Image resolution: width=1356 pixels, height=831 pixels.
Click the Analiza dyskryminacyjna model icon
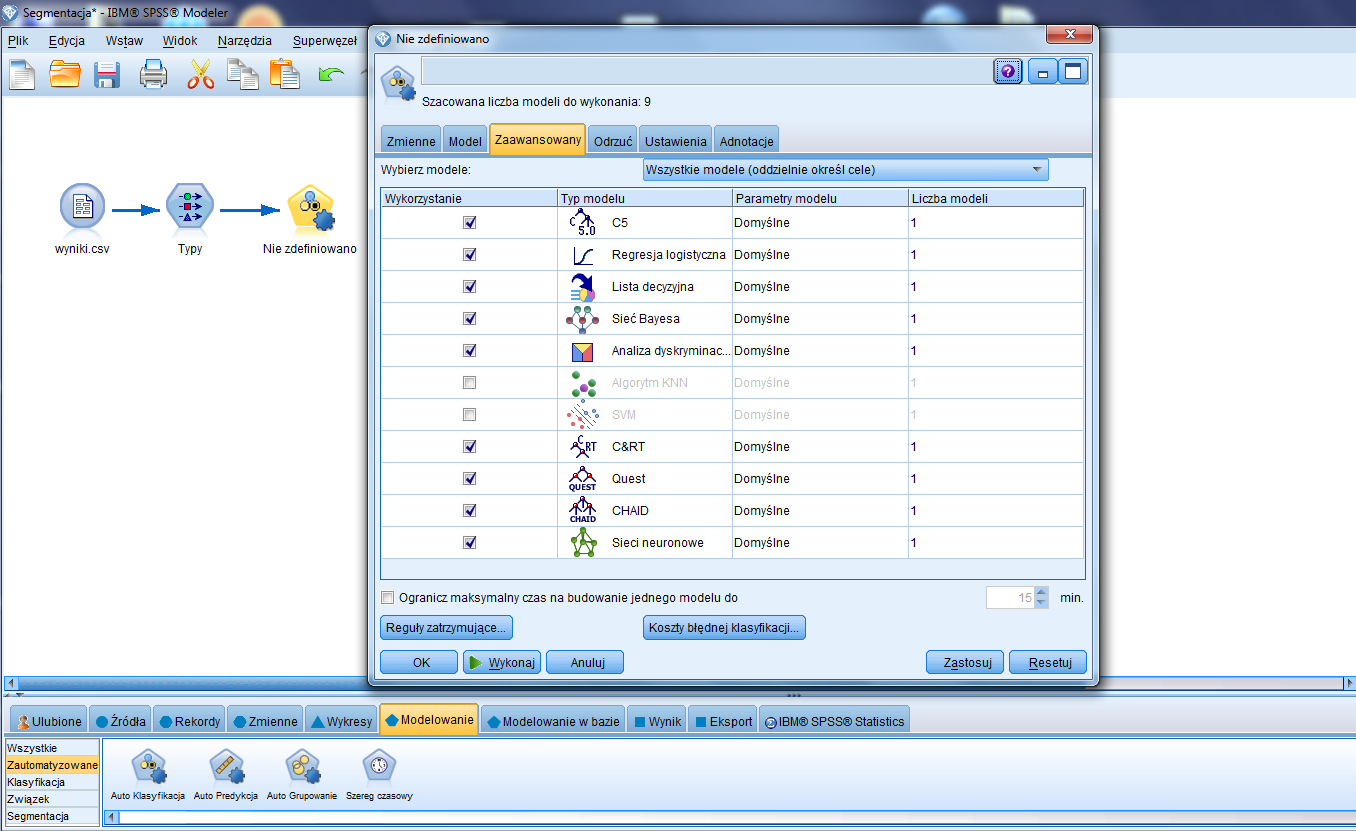coord(582,351)
